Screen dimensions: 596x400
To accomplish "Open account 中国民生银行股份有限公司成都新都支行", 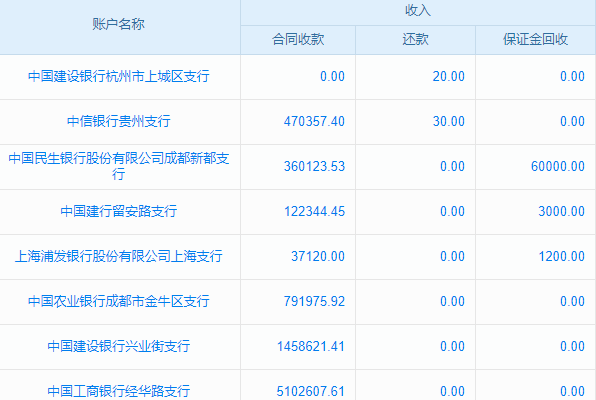I will (119, 166).
